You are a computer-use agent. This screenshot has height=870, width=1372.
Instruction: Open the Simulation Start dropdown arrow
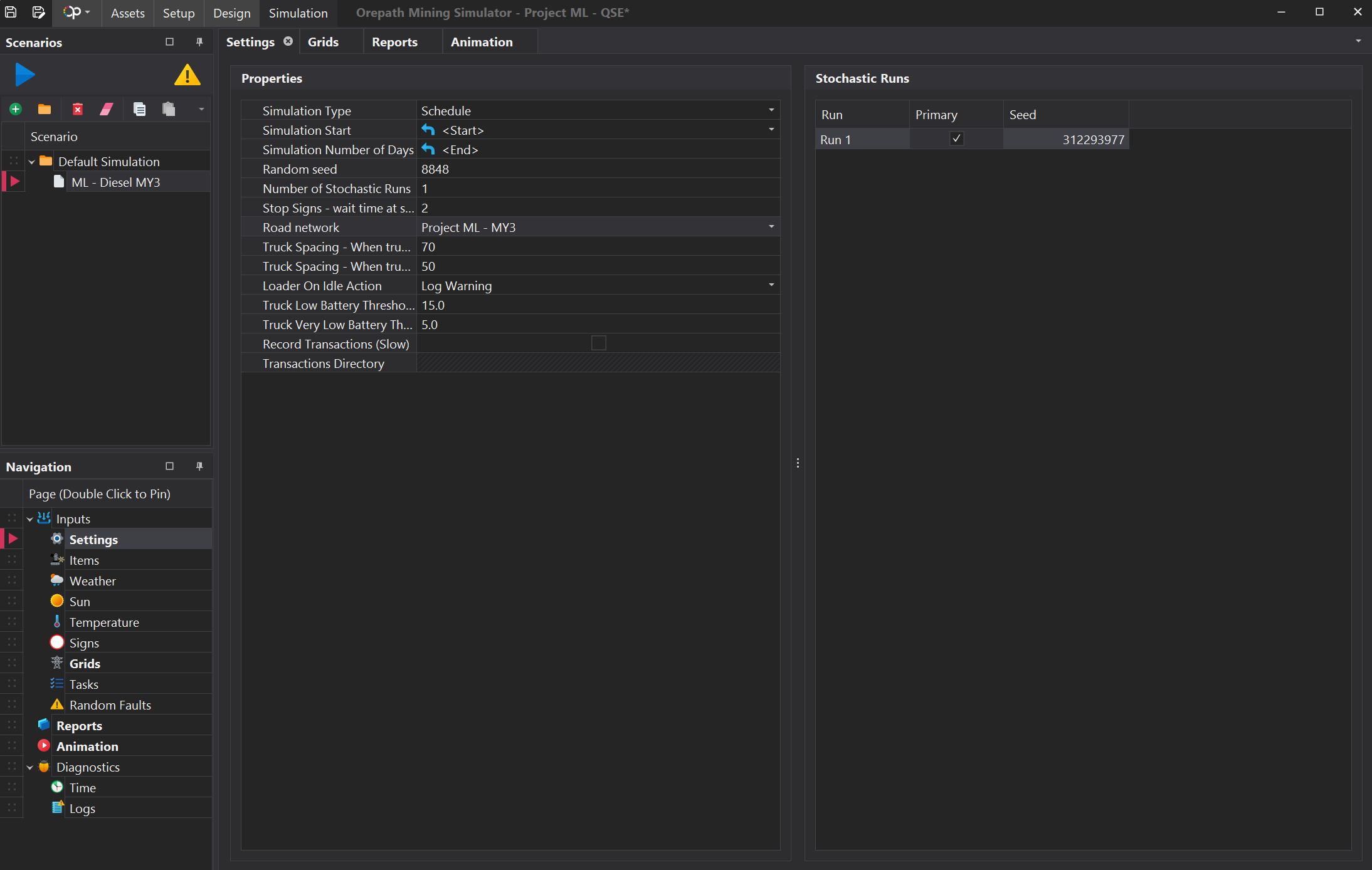coord(771,130)
